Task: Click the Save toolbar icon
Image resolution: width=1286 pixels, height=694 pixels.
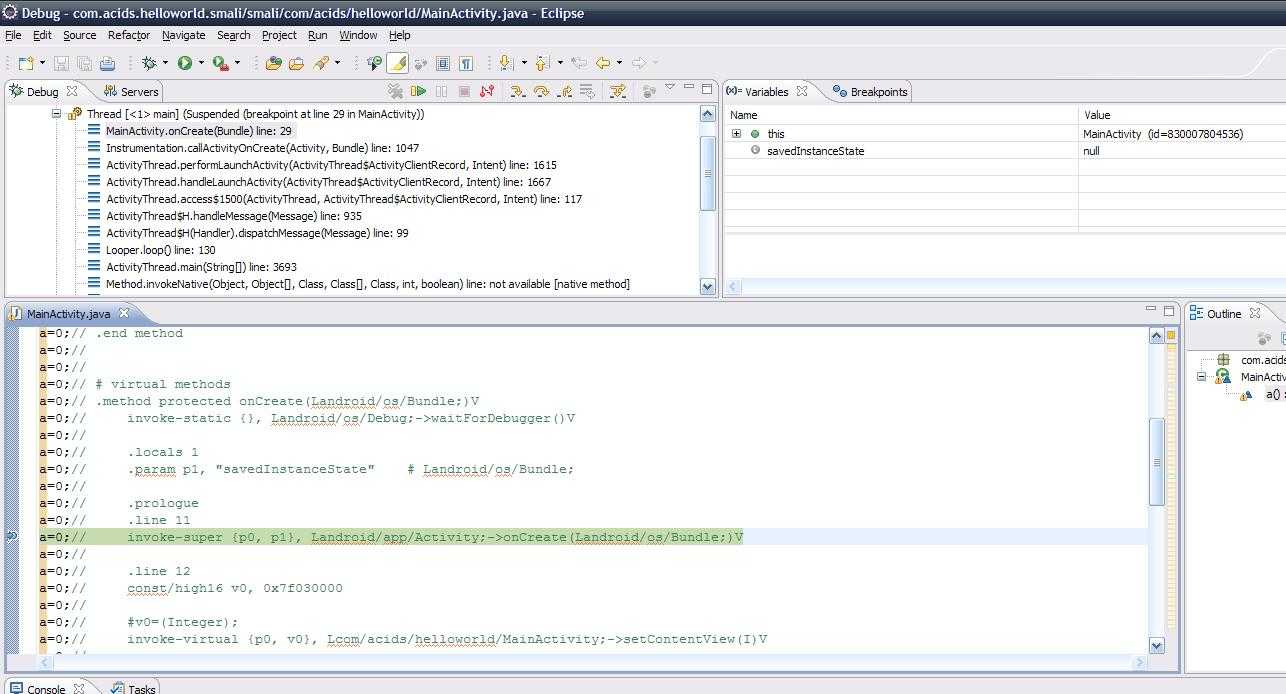Action: [x=61, y=63]
